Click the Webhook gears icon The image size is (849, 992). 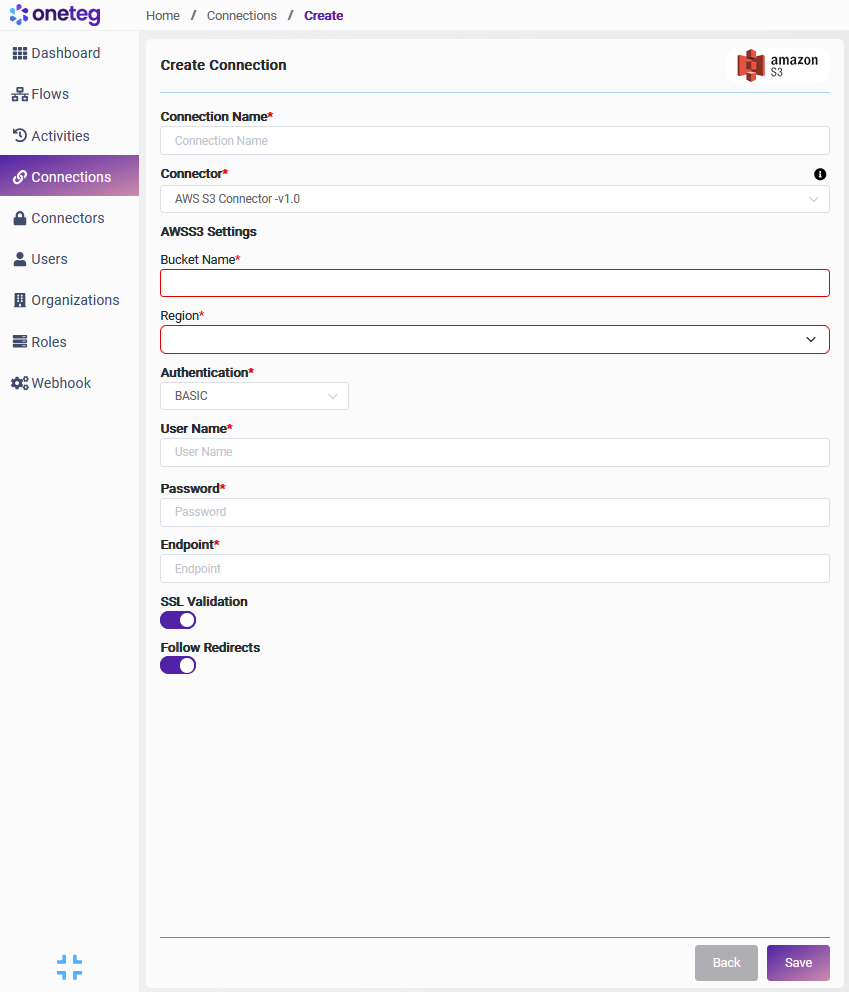pos(19,383)
